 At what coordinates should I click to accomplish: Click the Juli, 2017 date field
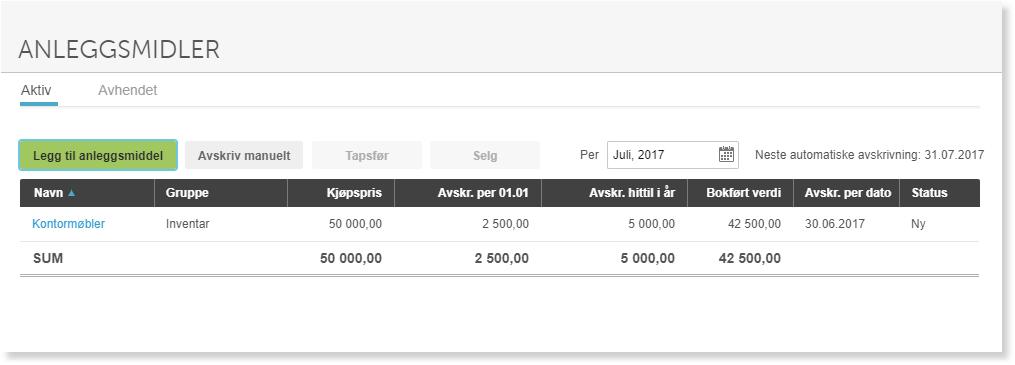click(673, 155)
